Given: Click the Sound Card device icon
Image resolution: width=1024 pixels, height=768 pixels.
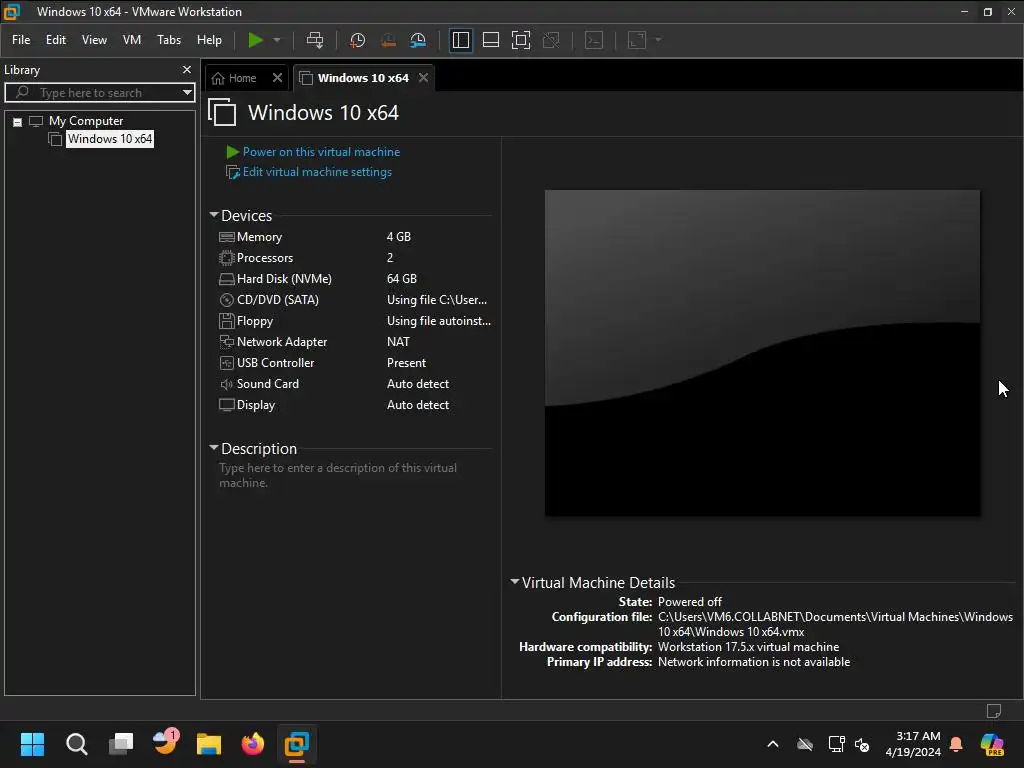Looking at the screenshot, I should coord(227,384).
